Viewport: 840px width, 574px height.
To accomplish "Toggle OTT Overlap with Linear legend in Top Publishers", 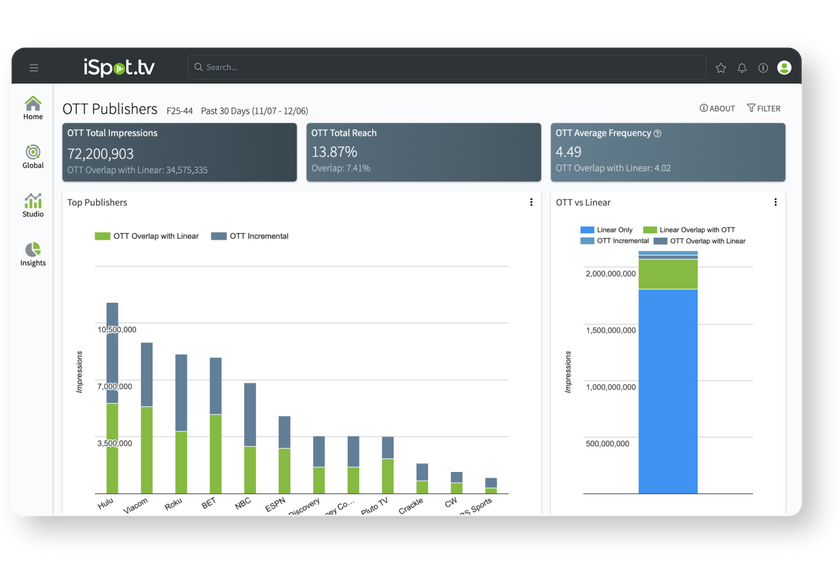I will [x=146, y=236].
